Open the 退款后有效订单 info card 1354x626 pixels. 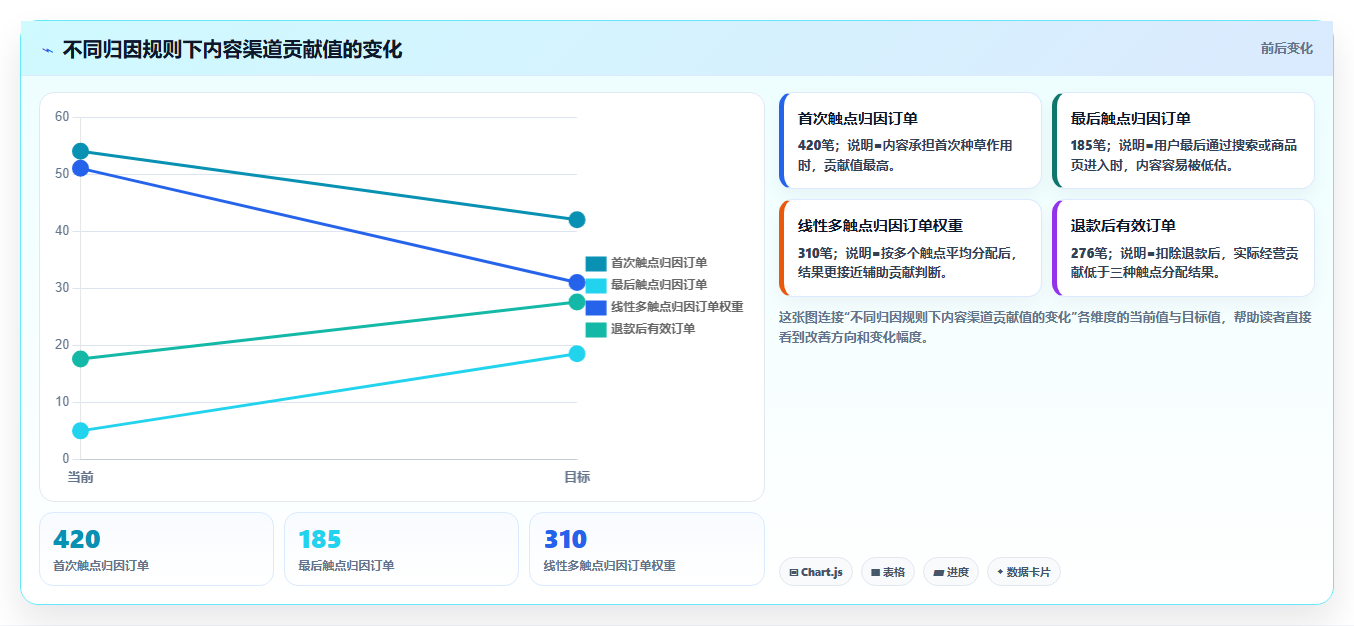(1183, 248)
